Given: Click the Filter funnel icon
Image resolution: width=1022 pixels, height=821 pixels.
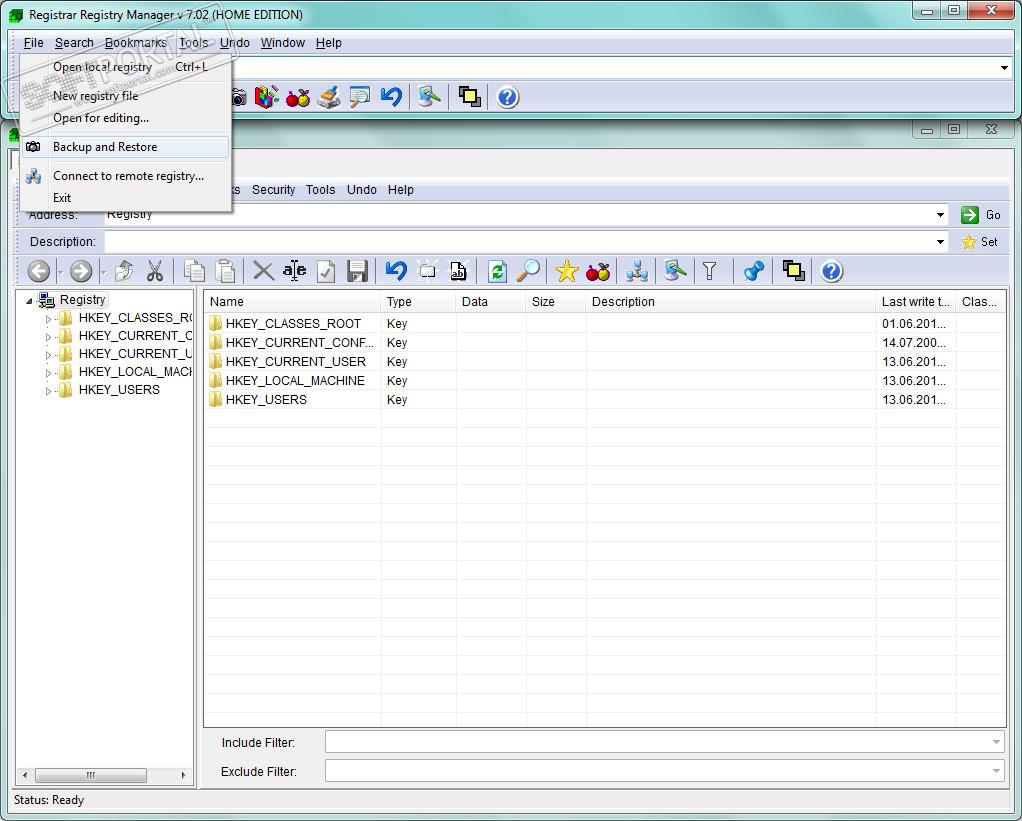Looking at the screenshot, I should tap(710, 271).
